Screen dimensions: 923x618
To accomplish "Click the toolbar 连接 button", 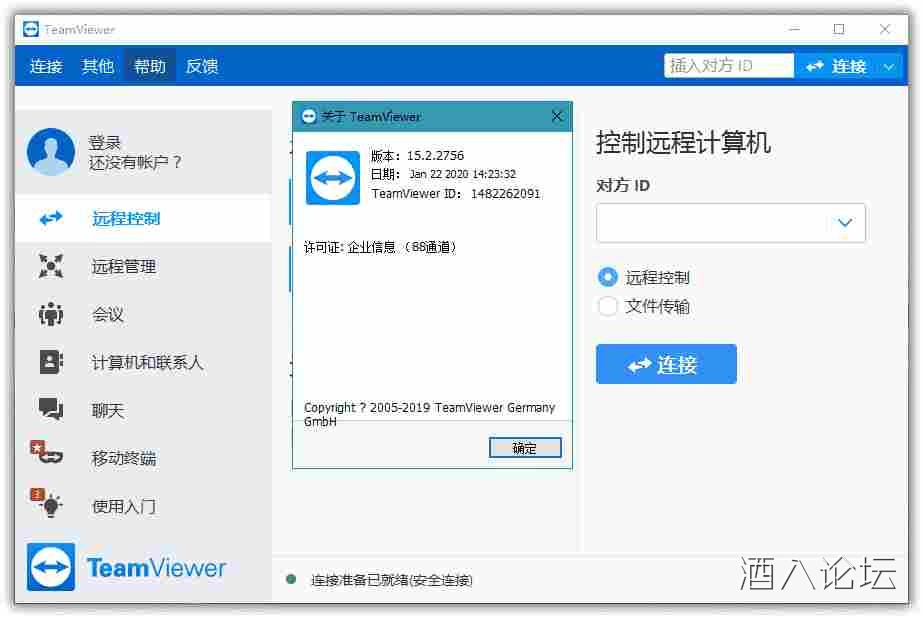I will pos(837,67).
